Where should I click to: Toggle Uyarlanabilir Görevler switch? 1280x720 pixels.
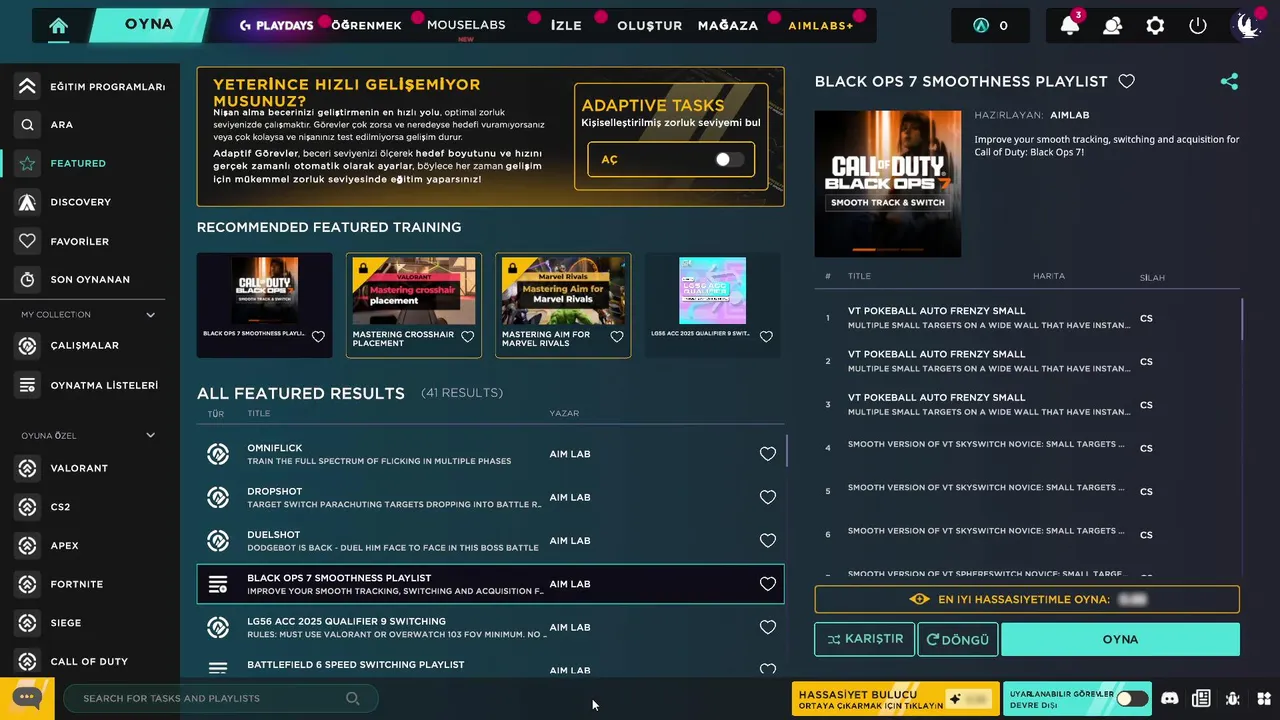(1132, 699)
